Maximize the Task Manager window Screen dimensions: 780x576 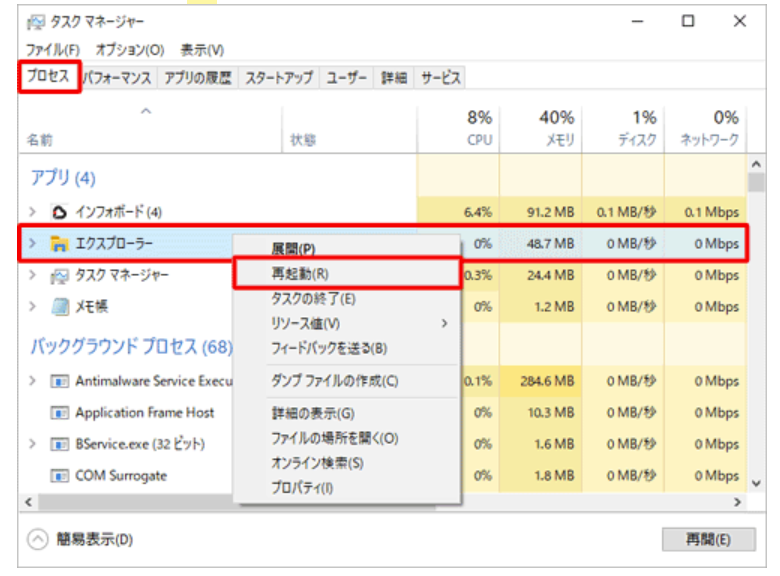click(x=687, y=21)
